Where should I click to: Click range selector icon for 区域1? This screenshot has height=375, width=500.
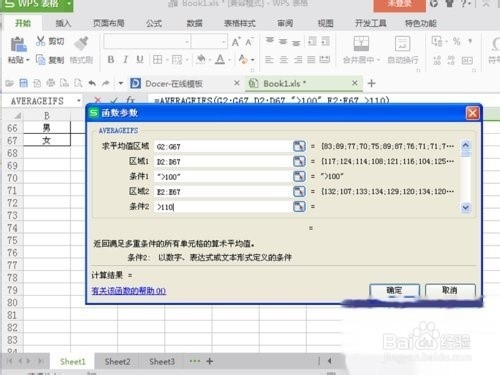(299, 161)
